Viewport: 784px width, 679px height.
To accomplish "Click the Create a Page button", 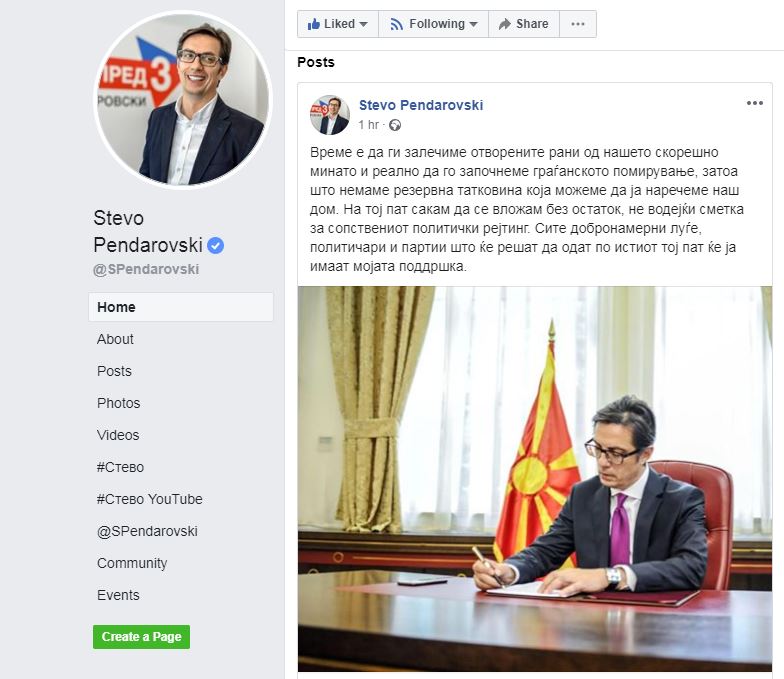I will (142, 636).
